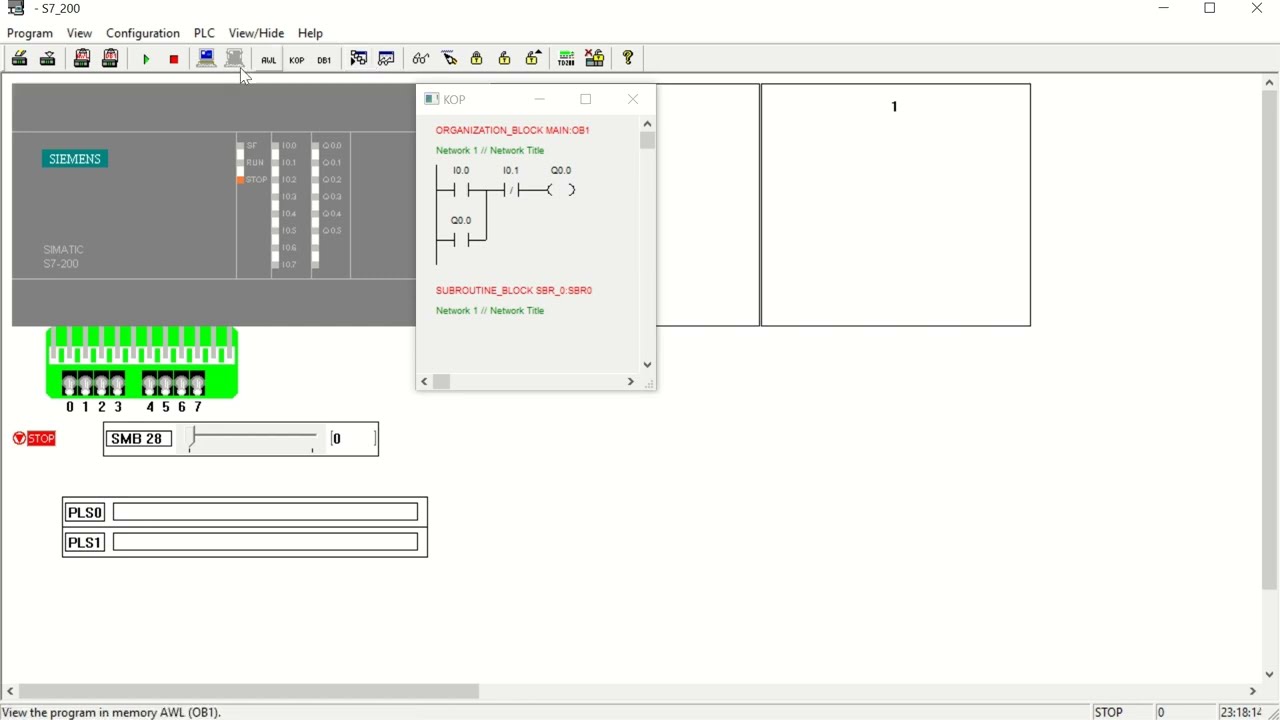Click the first padlock icon in the toolbar

[477, 59]
